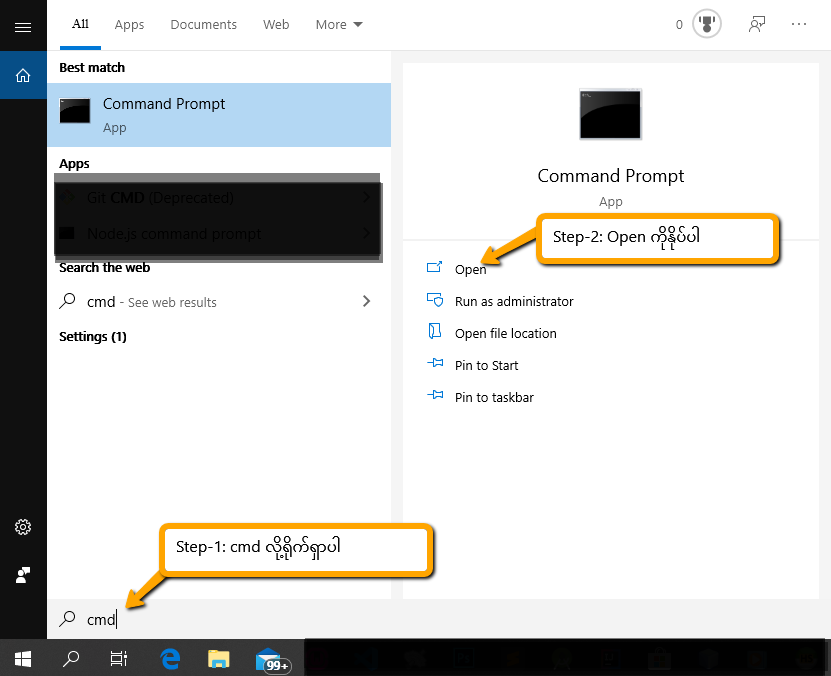Choose Pin to Start
This screenshot has height=676, width=831.
[487, 366]
